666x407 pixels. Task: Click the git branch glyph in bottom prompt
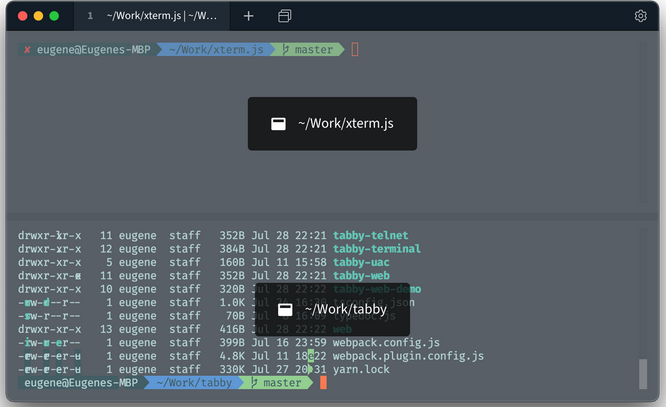[254, 383]
